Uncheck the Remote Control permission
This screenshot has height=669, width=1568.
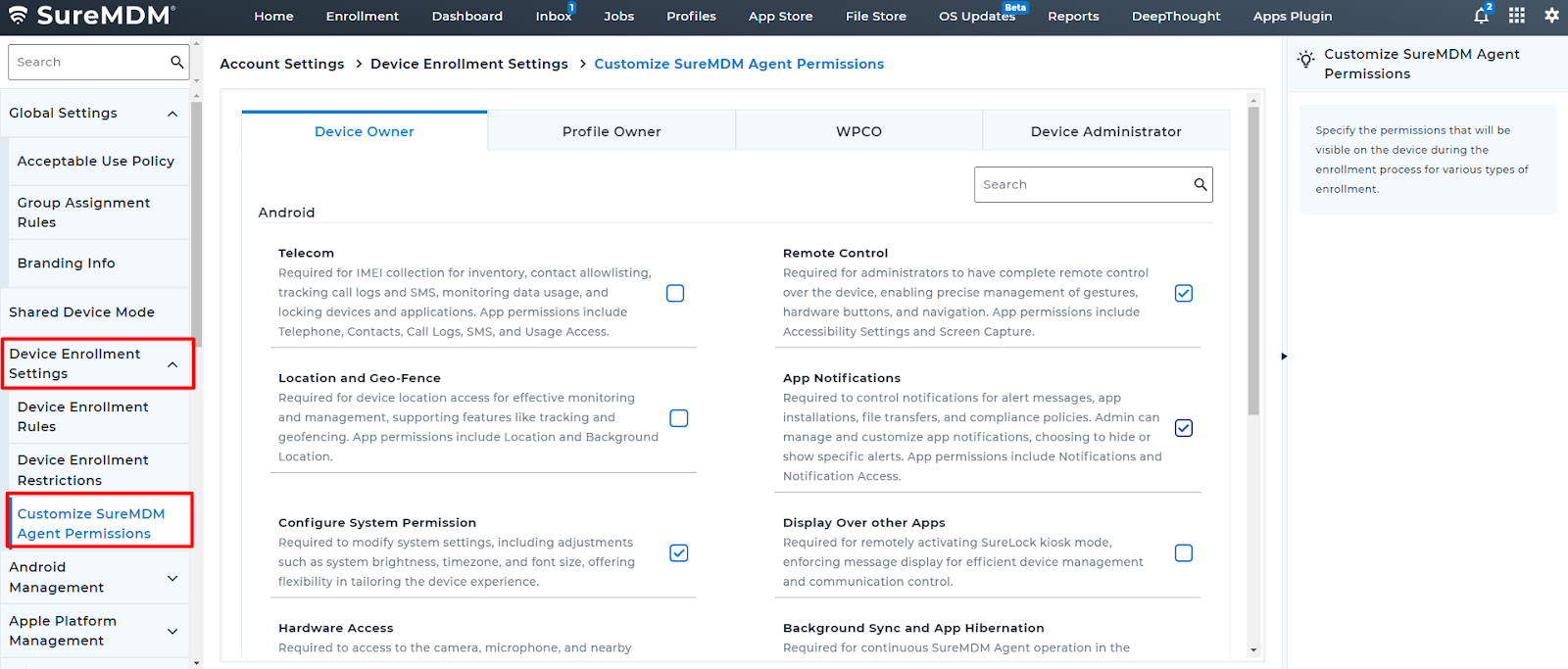(x=1184, y=293)
